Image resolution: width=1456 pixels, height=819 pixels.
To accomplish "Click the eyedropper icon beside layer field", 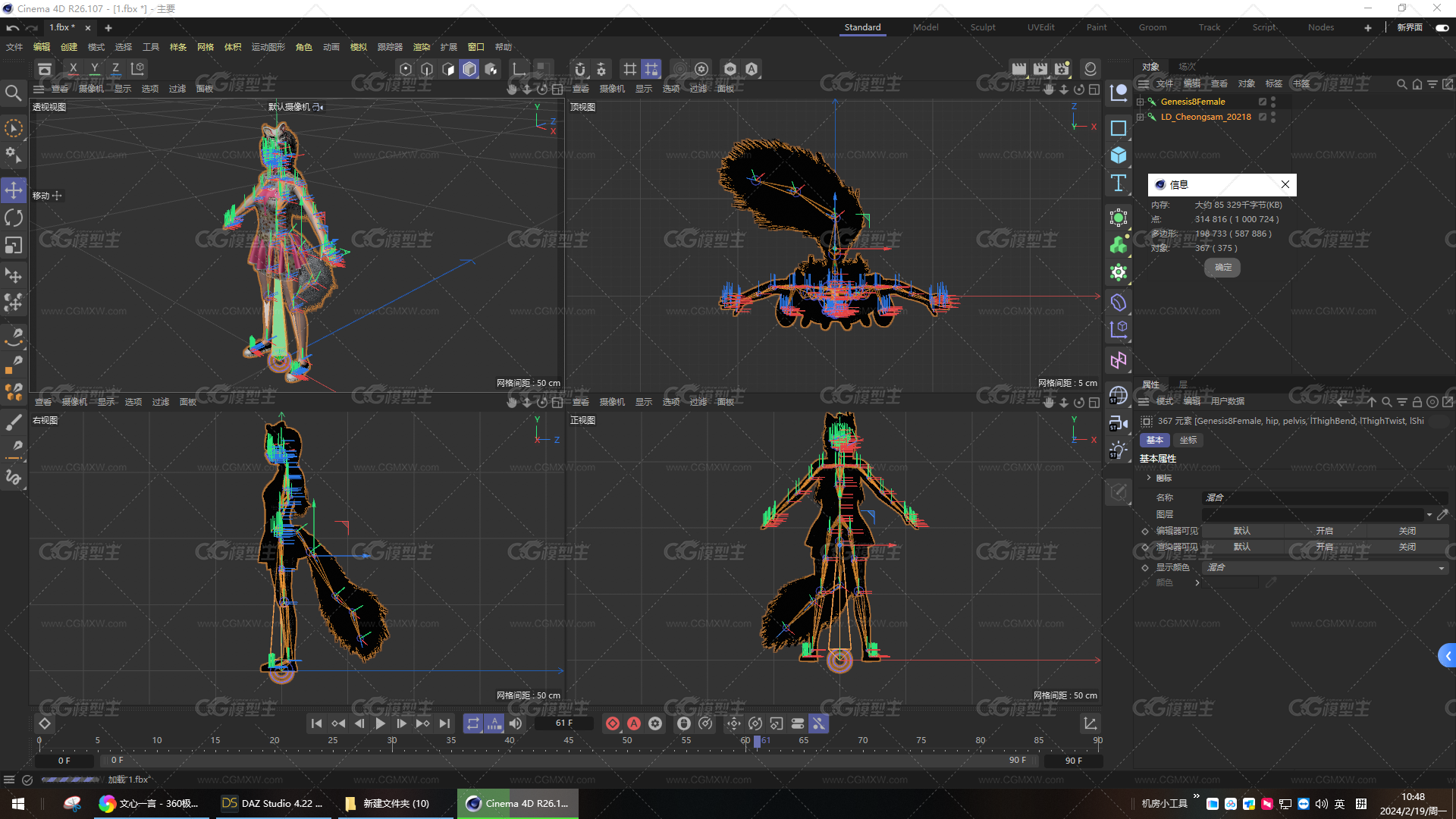I will tap(1442, 515).
